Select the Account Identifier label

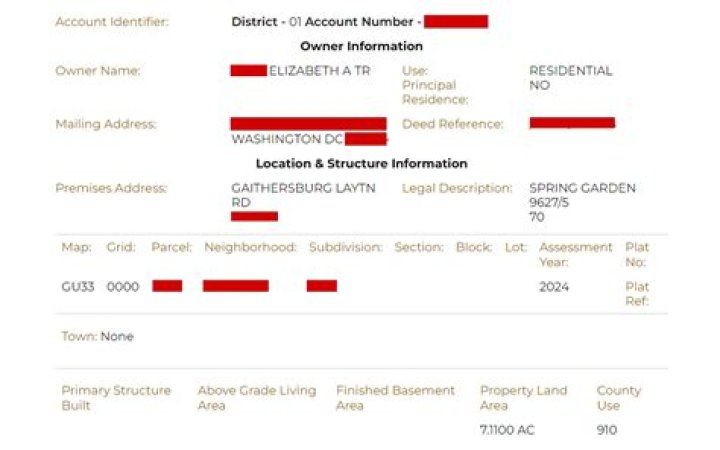(x=112, y=22)
